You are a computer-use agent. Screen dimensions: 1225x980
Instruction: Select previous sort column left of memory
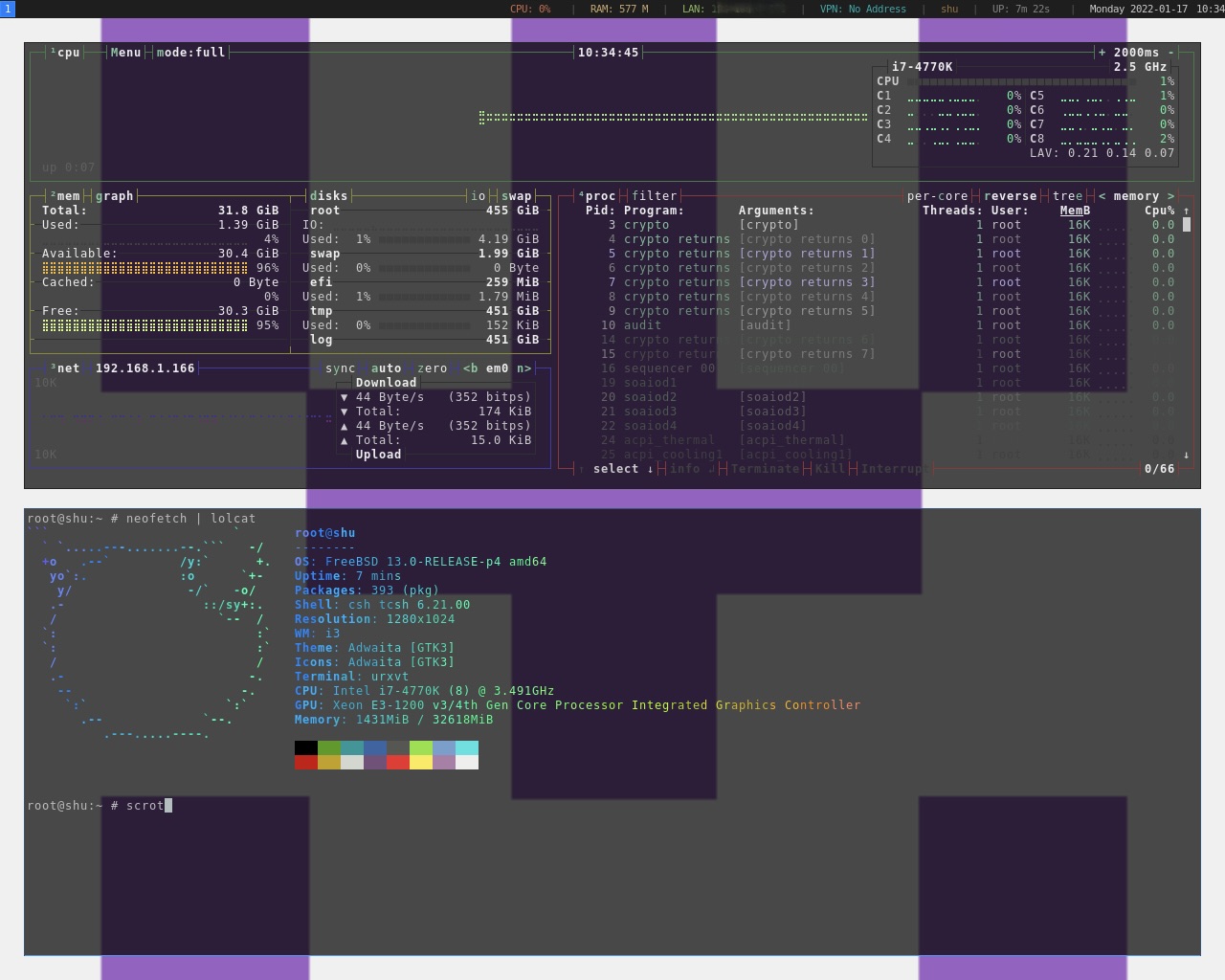tap(1102, 196)
